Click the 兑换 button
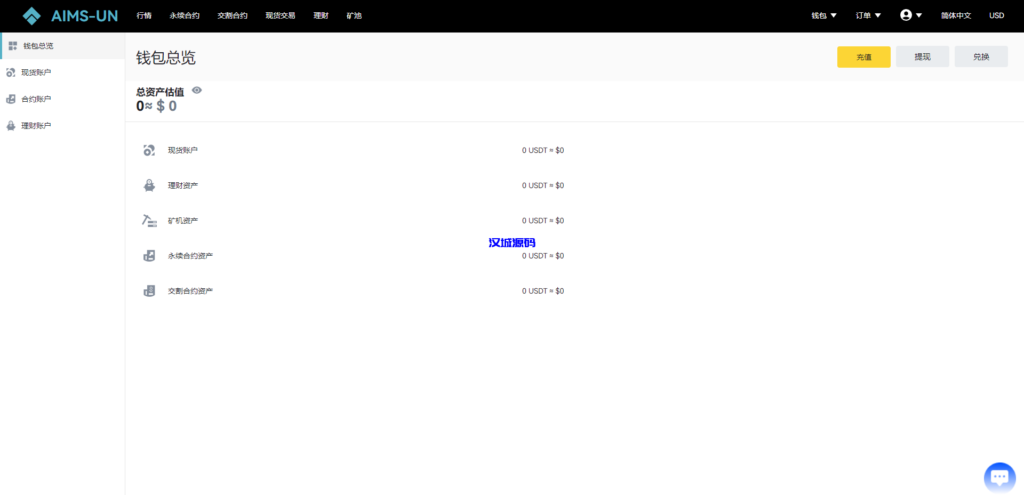1024x495 pixels. pos(980,57)
